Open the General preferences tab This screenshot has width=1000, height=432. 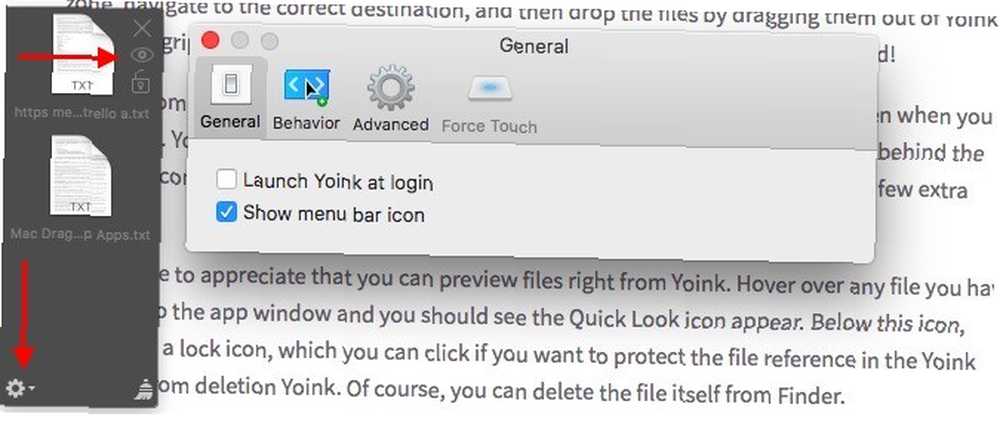[230, 95]
